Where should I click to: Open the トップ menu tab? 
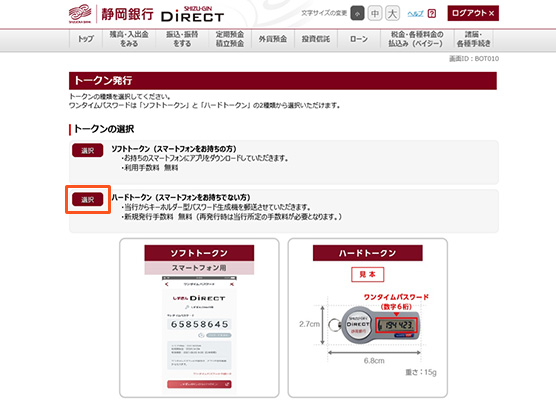click(86, 39)
